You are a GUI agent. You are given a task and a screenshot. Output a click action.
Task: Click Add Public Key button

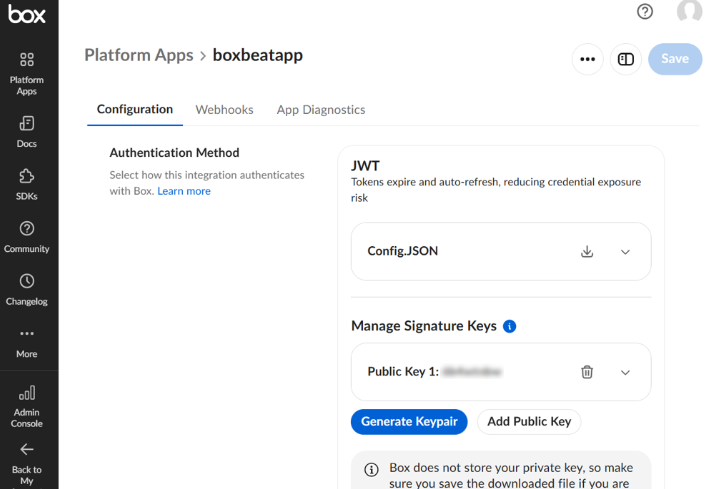click(x=529, y=422)
